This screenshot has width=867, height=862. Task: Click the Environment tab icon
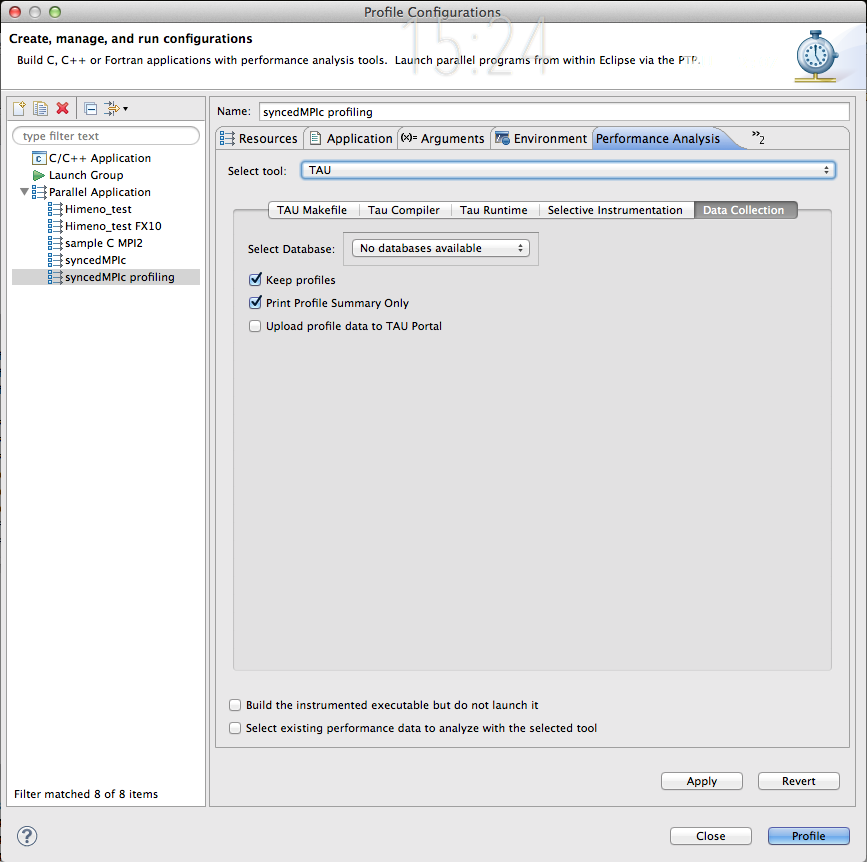[x=502, y=138]
